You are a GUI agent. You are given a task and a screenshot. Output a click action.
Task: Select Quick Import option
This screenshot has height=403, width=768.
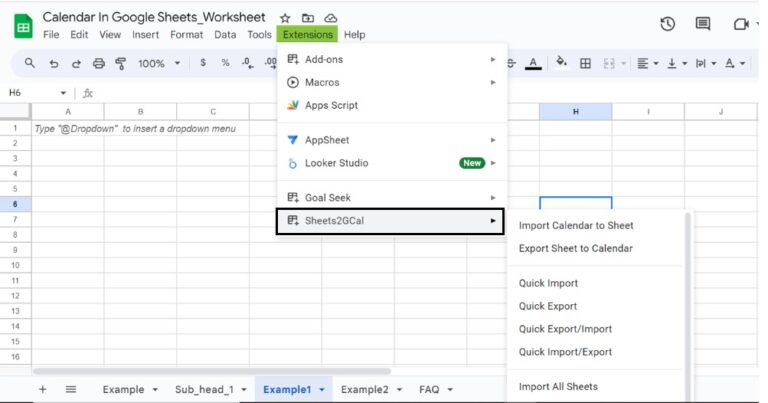(548, 283)
